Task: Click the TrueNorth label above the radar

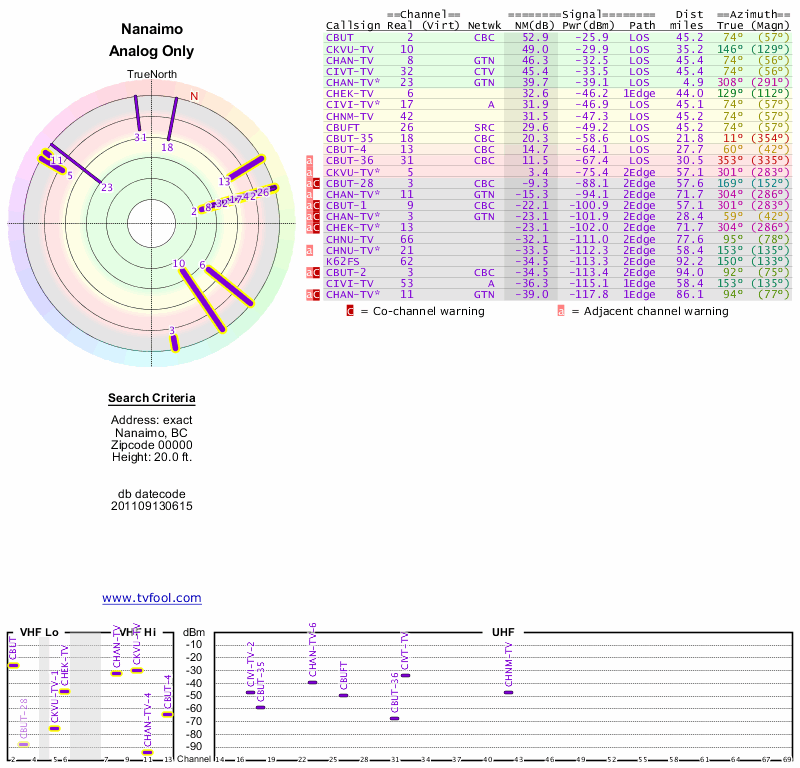Action: tap(152, 75)
